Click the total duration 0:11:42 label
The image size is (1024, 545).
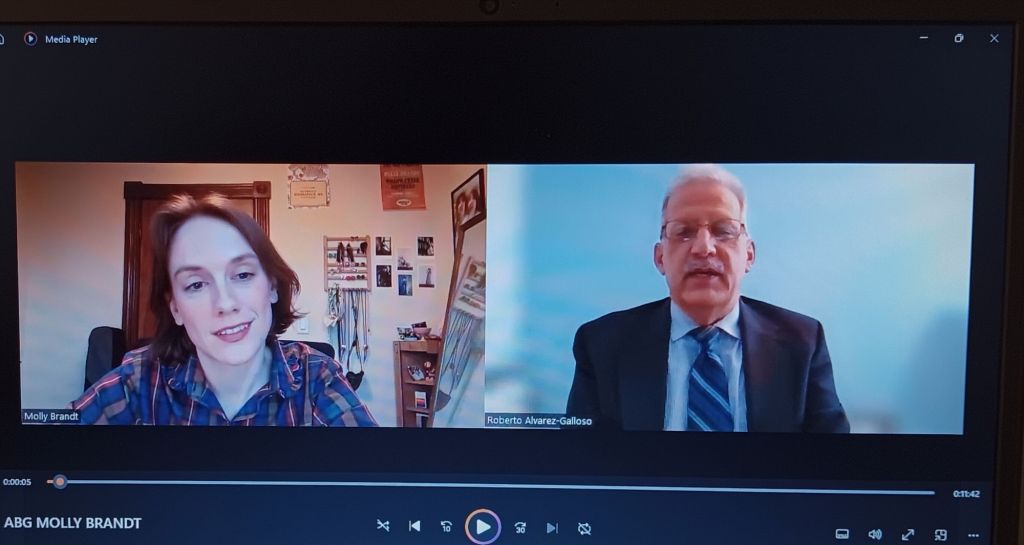965,494
